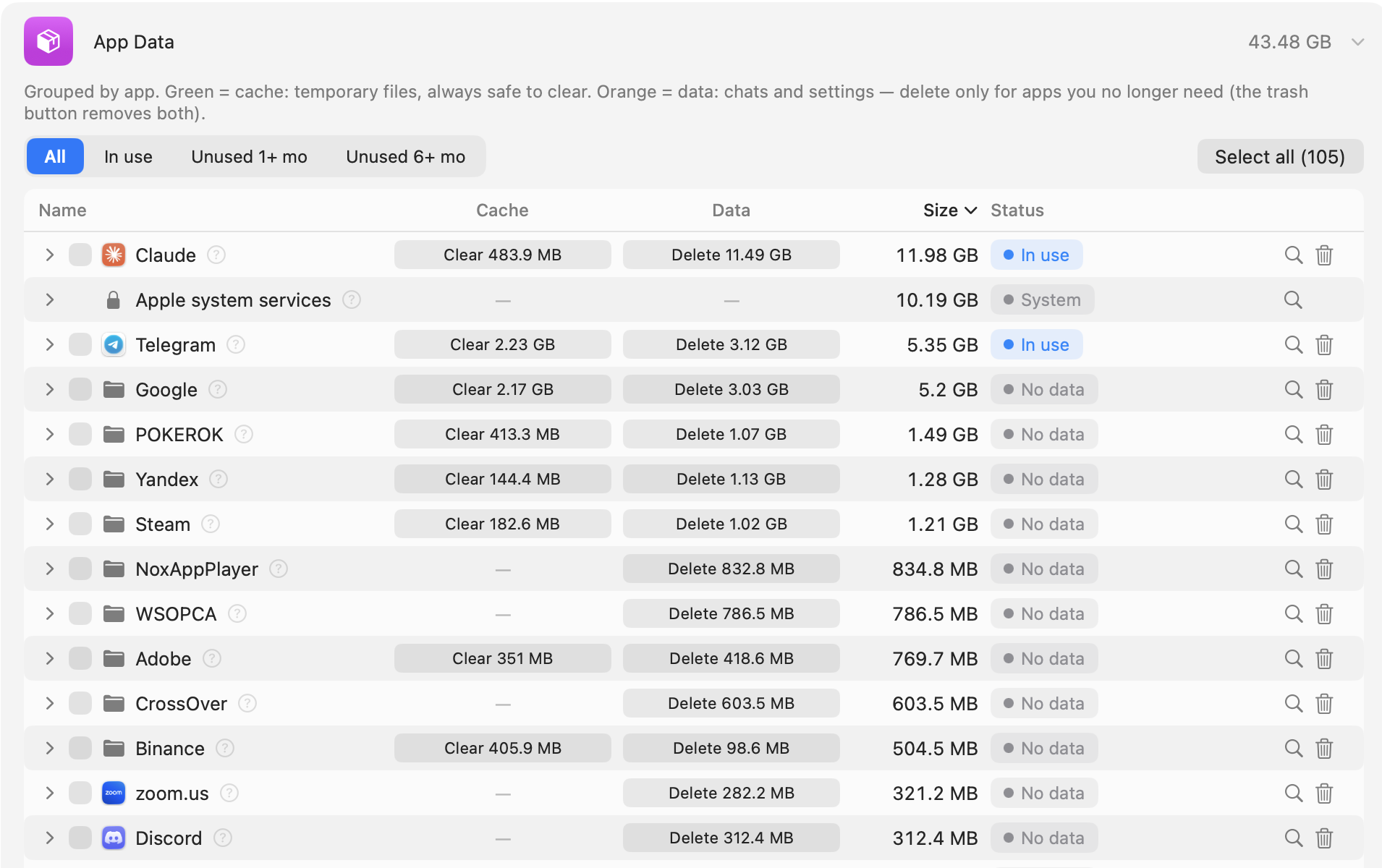This screenshot has width=1382, height=868.
Task: Click the purple App Data box icon
Action: (x=48, y=41)
